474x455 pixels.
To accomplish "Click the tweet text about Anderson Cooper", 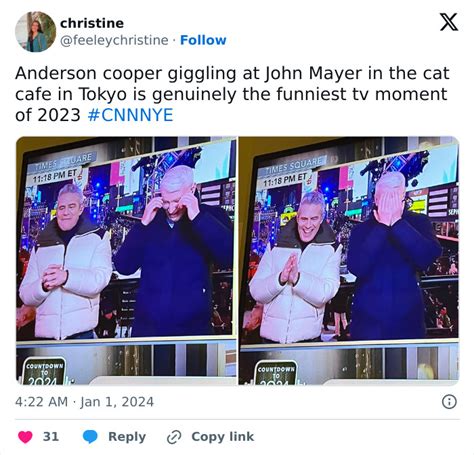I will 232,94.
